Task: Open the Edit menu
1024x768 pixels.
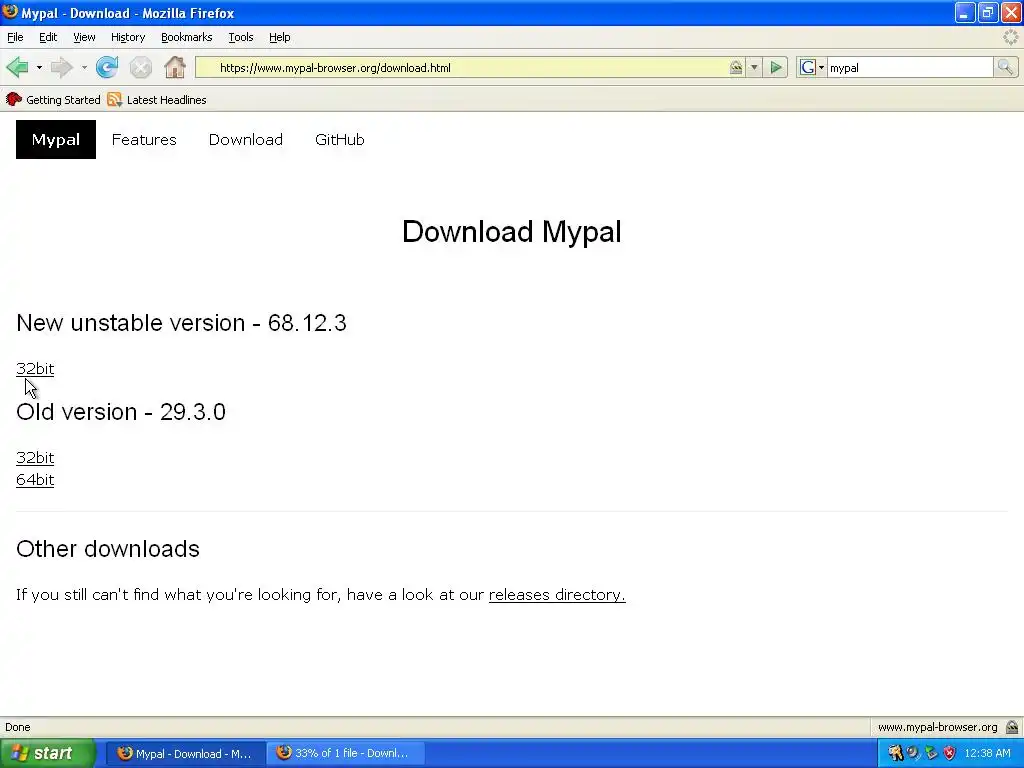Action: click(x=48, y=37)
